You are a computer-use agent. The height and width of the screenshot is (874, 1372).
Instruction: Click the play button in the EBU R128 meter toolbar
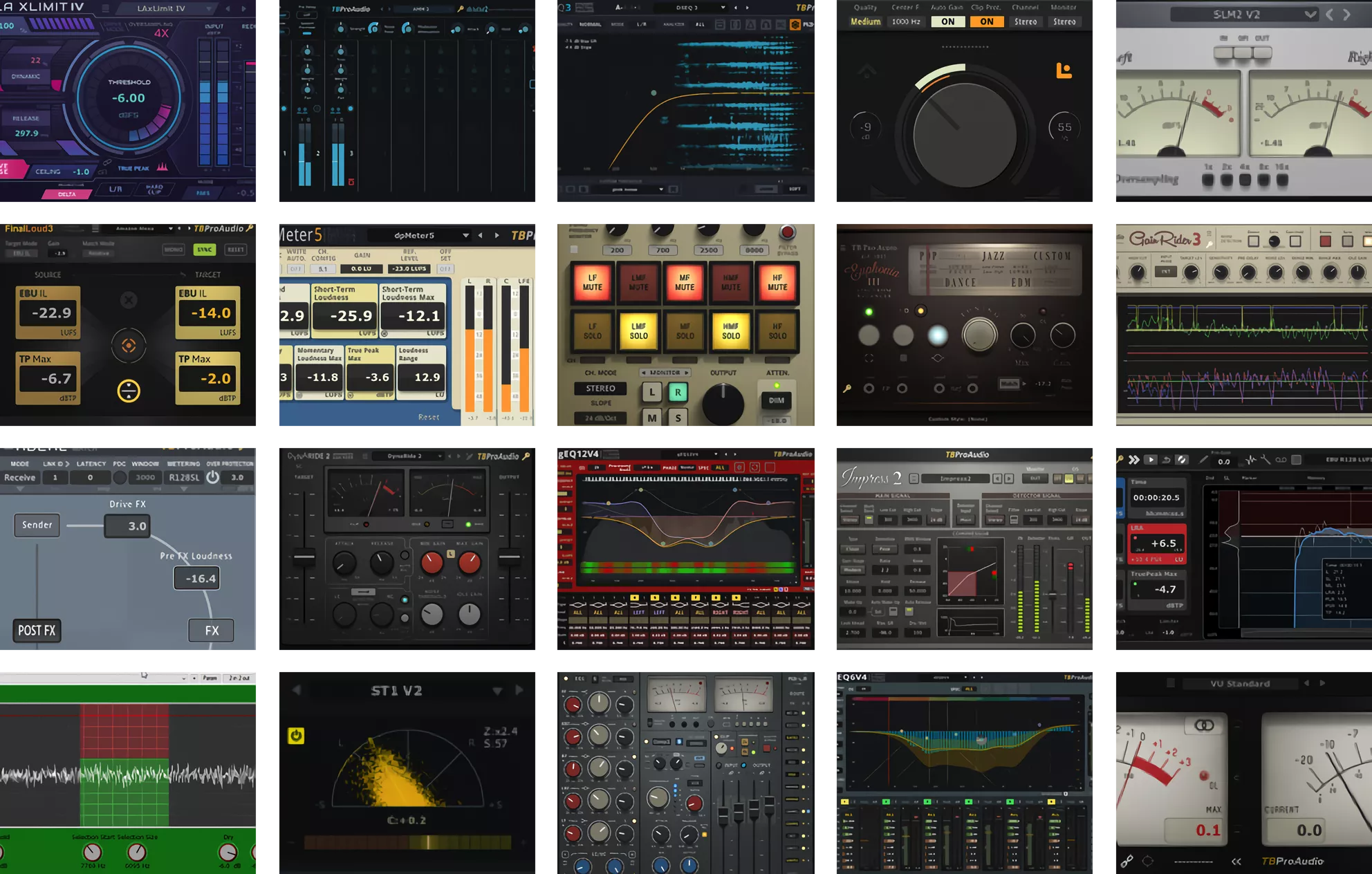click(1151, 460)
